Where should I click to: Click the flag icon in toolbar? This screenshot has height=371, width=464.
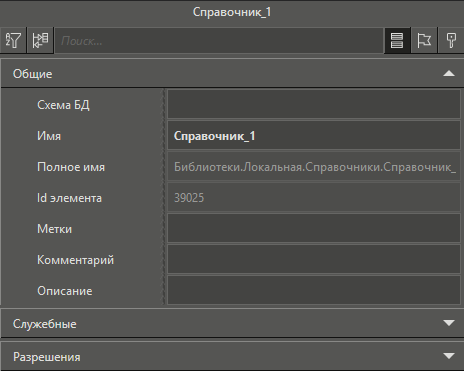[424, 40]
